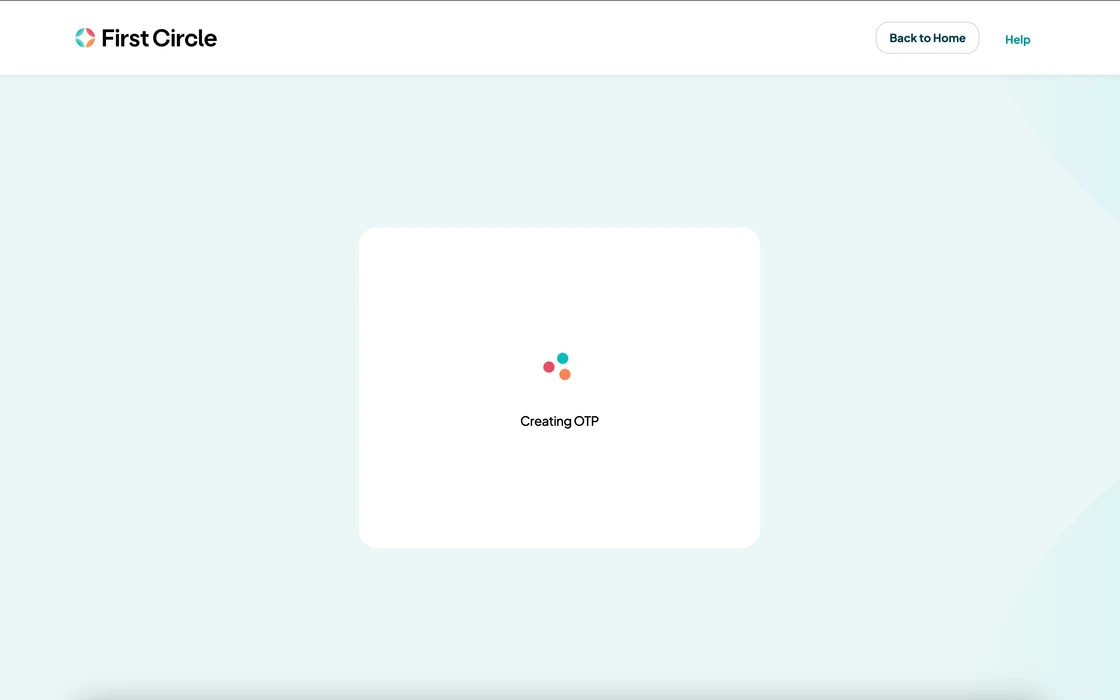1120x700 pixels.
Task: Go back using Back to Home button
Action: [927, 38]
